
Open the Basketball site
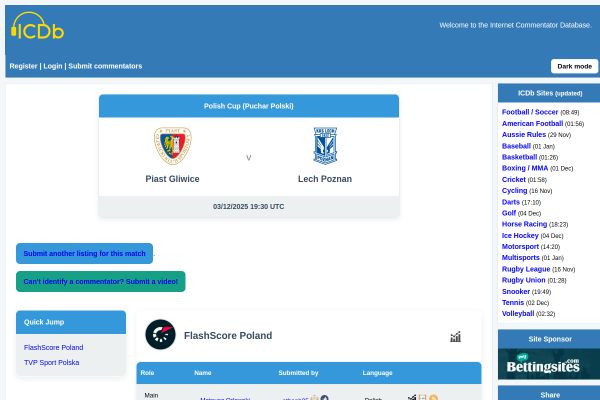(x=519, y=157)
